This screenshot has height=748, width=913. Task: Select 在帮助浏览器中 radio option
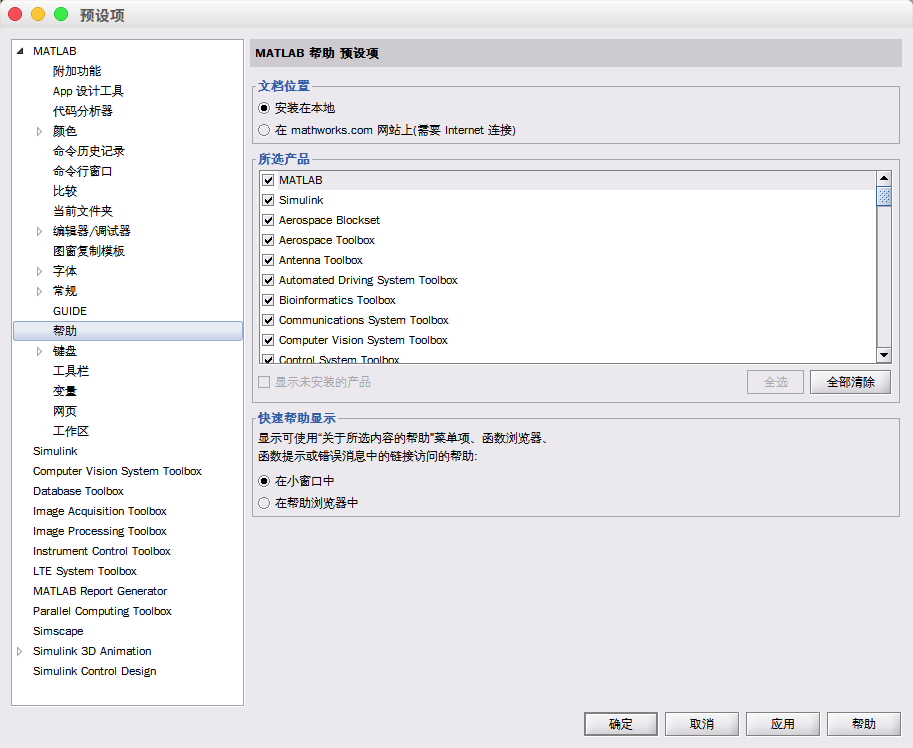(x=264, y=503)
